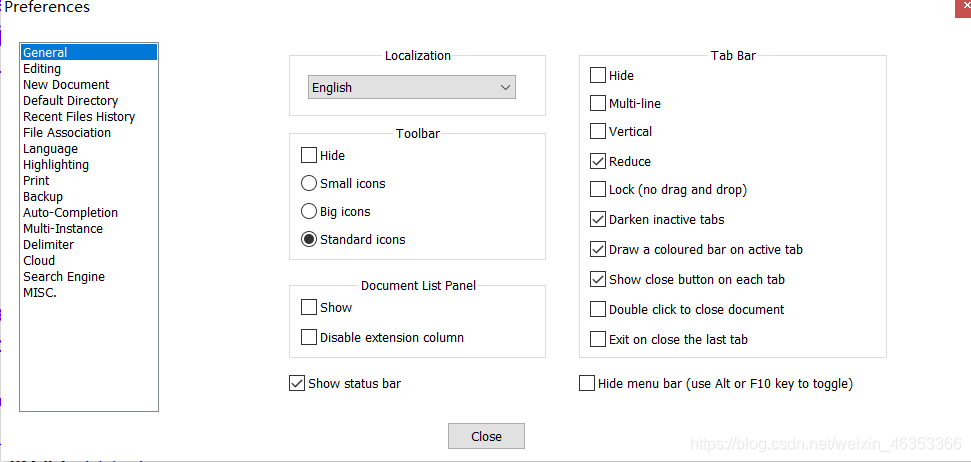Go to Auto-Completion settings
This screenshot has height=462, width=971.
tap(70, 213)
